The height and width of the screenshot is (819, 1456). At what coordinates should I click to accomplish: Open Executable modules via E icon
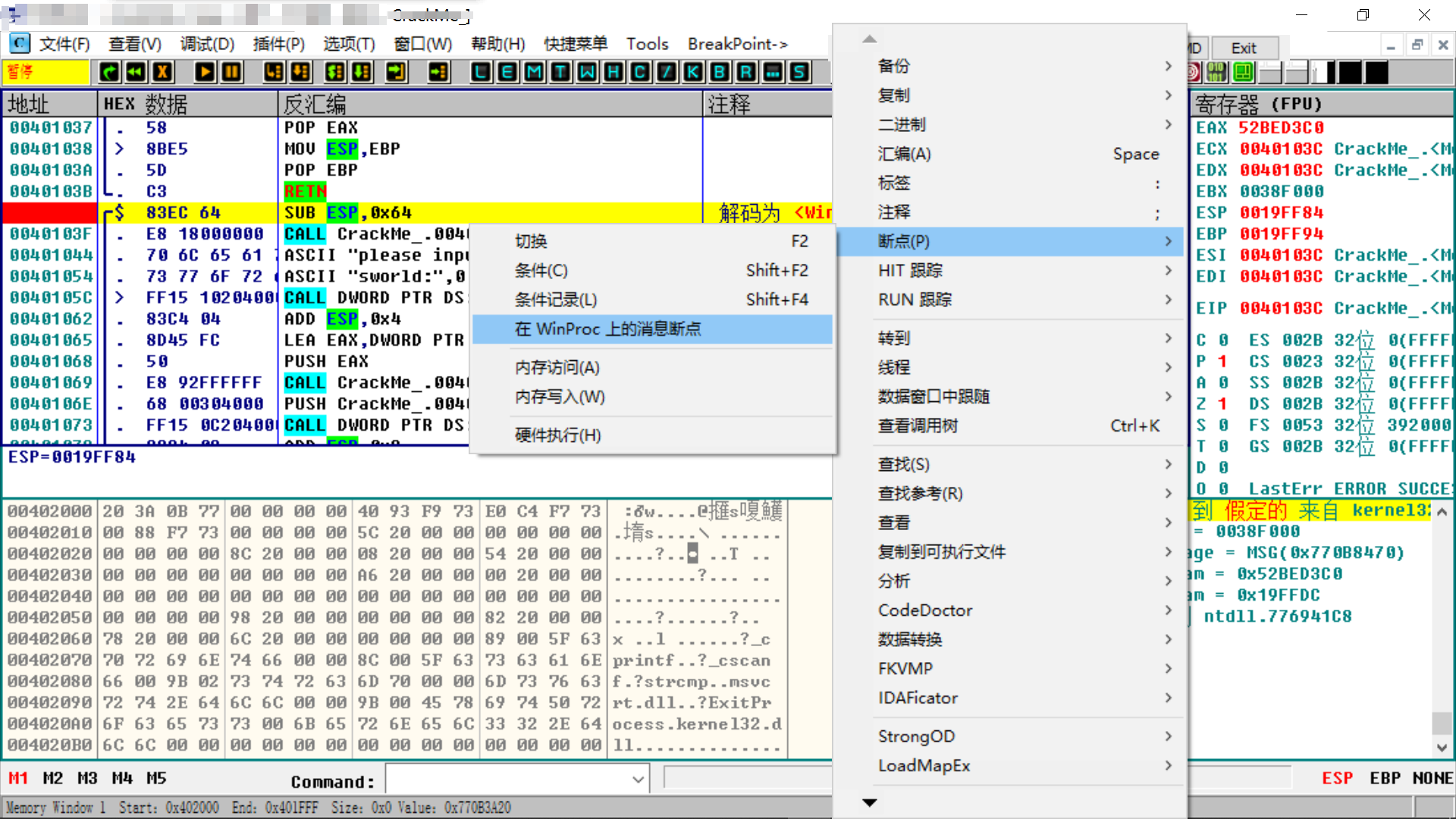507,72
